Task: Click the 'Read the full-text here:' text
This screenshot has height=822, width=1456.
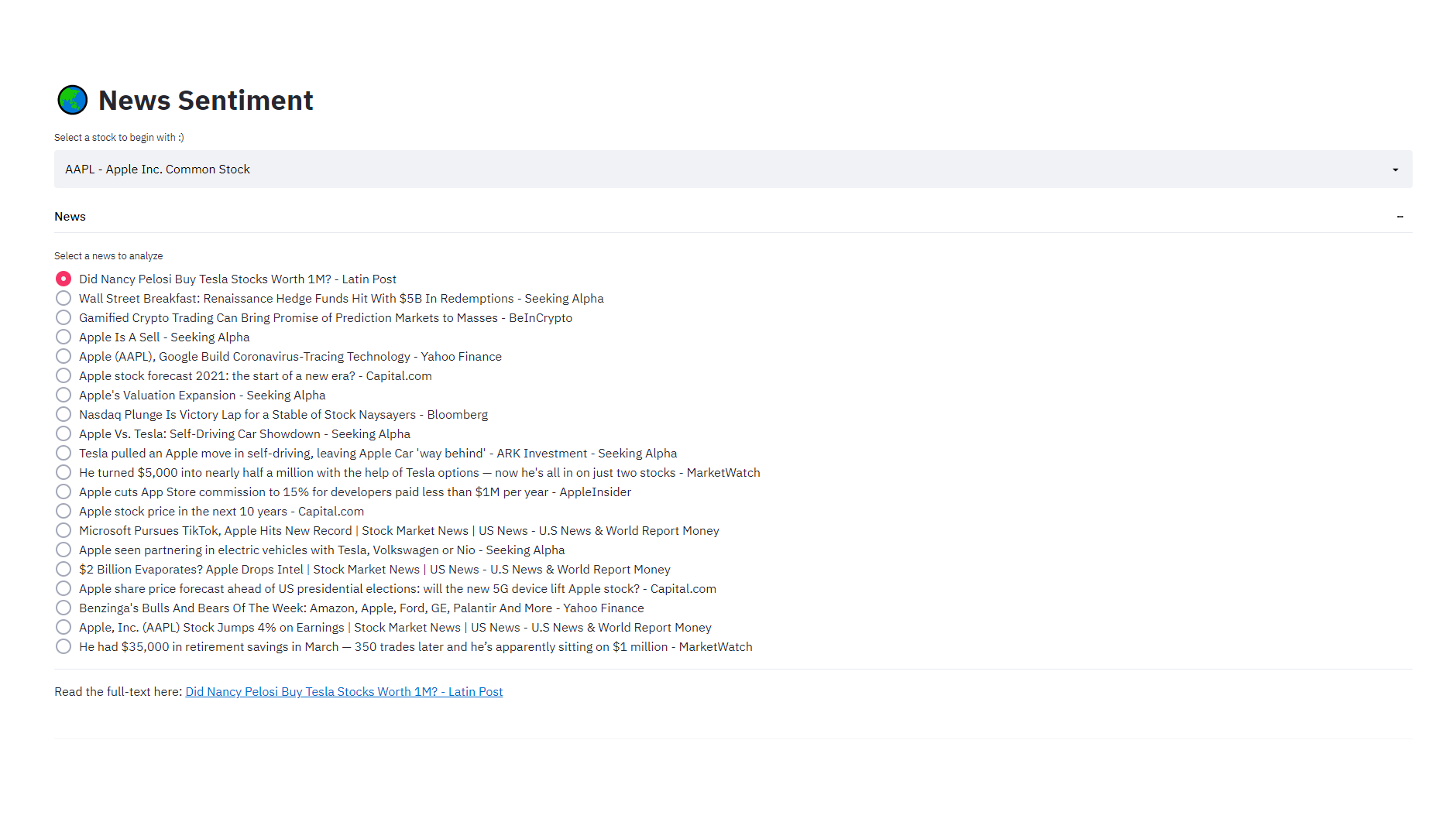Action: 118,692
